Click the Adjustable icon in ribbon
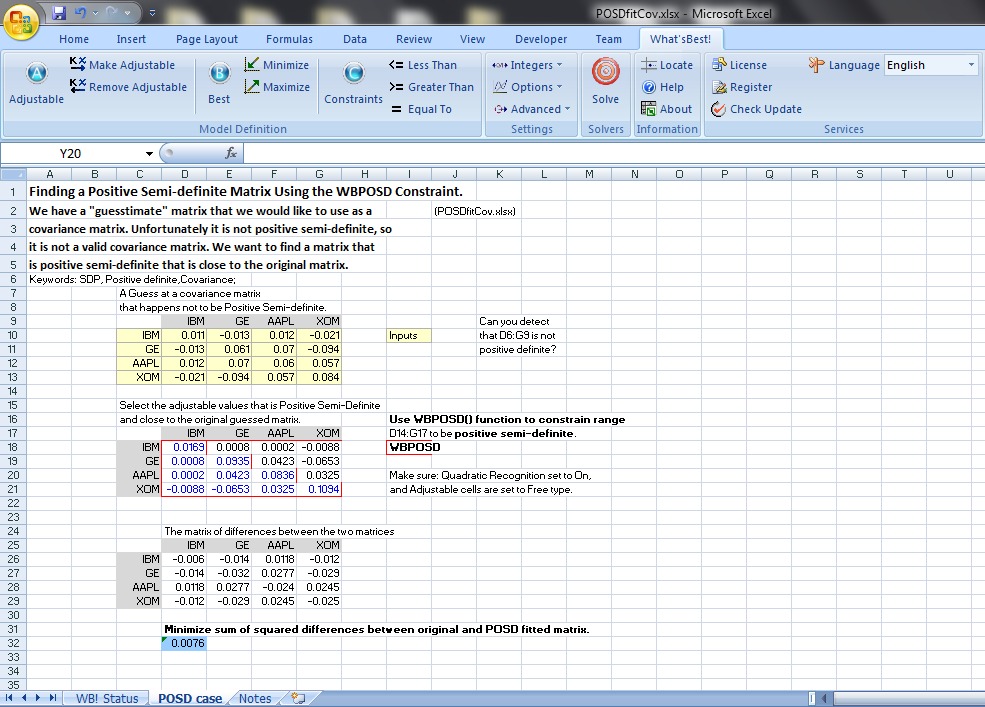This screenshot has height=707, width=985. tap(36, 76)
